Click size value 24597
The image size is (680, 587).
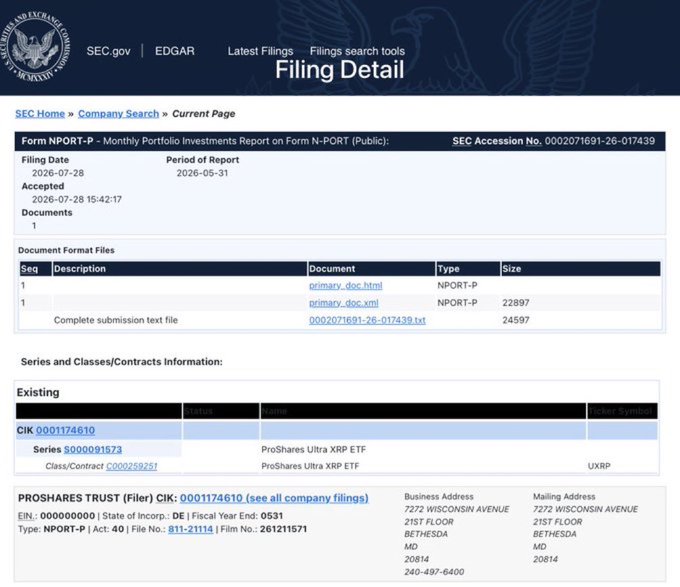516,320
